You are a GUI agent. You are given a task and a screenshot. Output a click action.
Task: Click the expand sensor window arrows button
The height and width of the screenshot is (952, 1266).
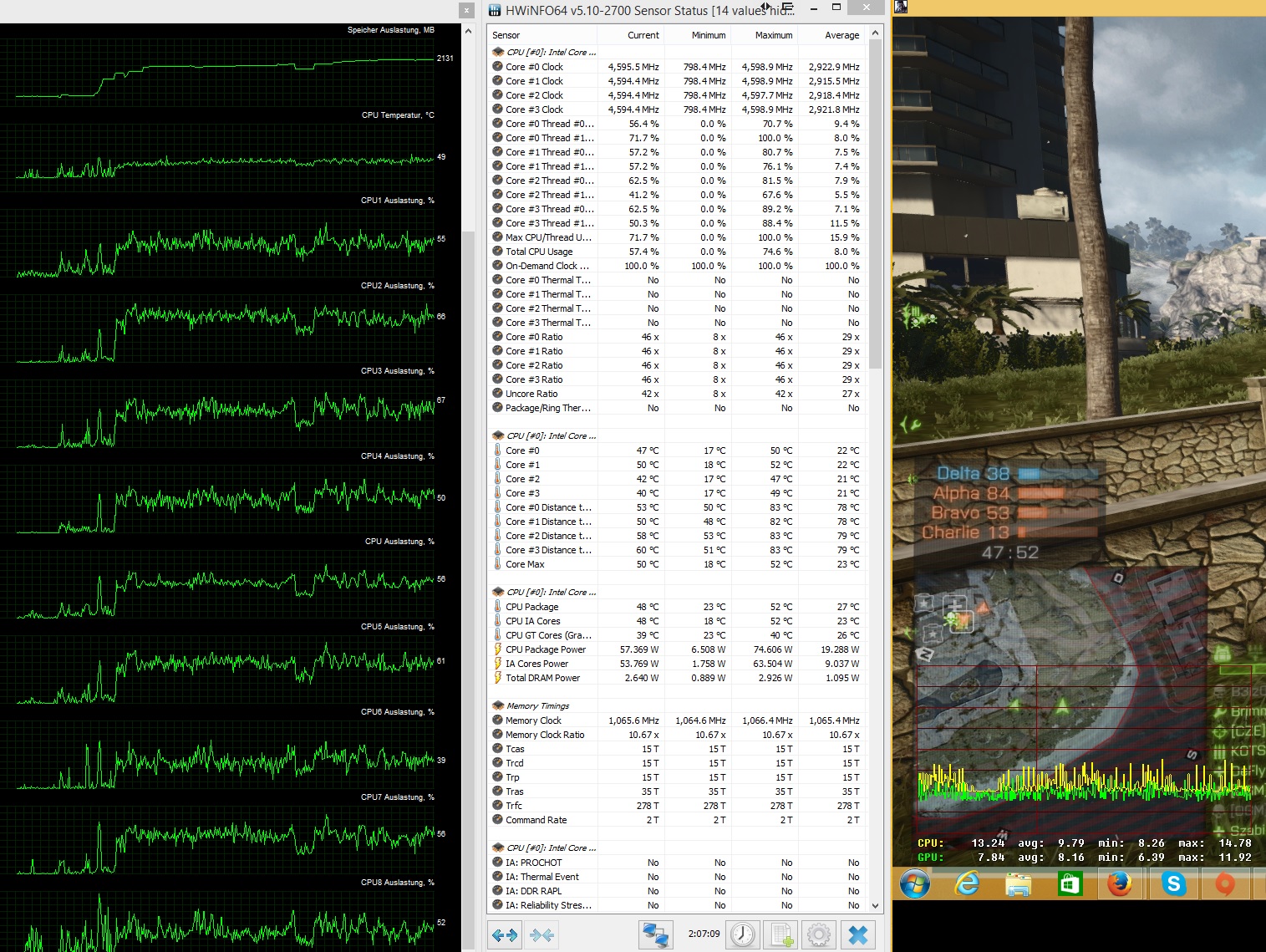(505, 934)
